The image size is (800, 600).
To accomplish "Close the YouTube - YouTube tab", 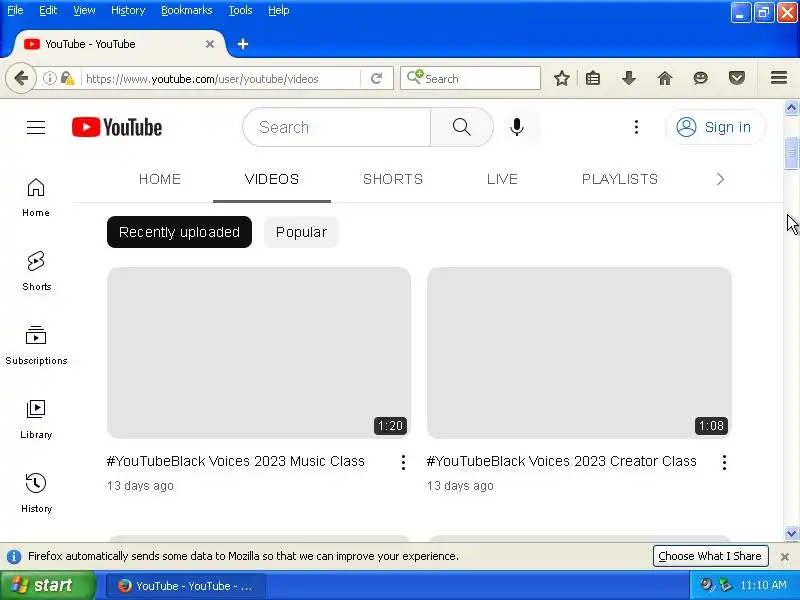I will click(x=210, y=44).
